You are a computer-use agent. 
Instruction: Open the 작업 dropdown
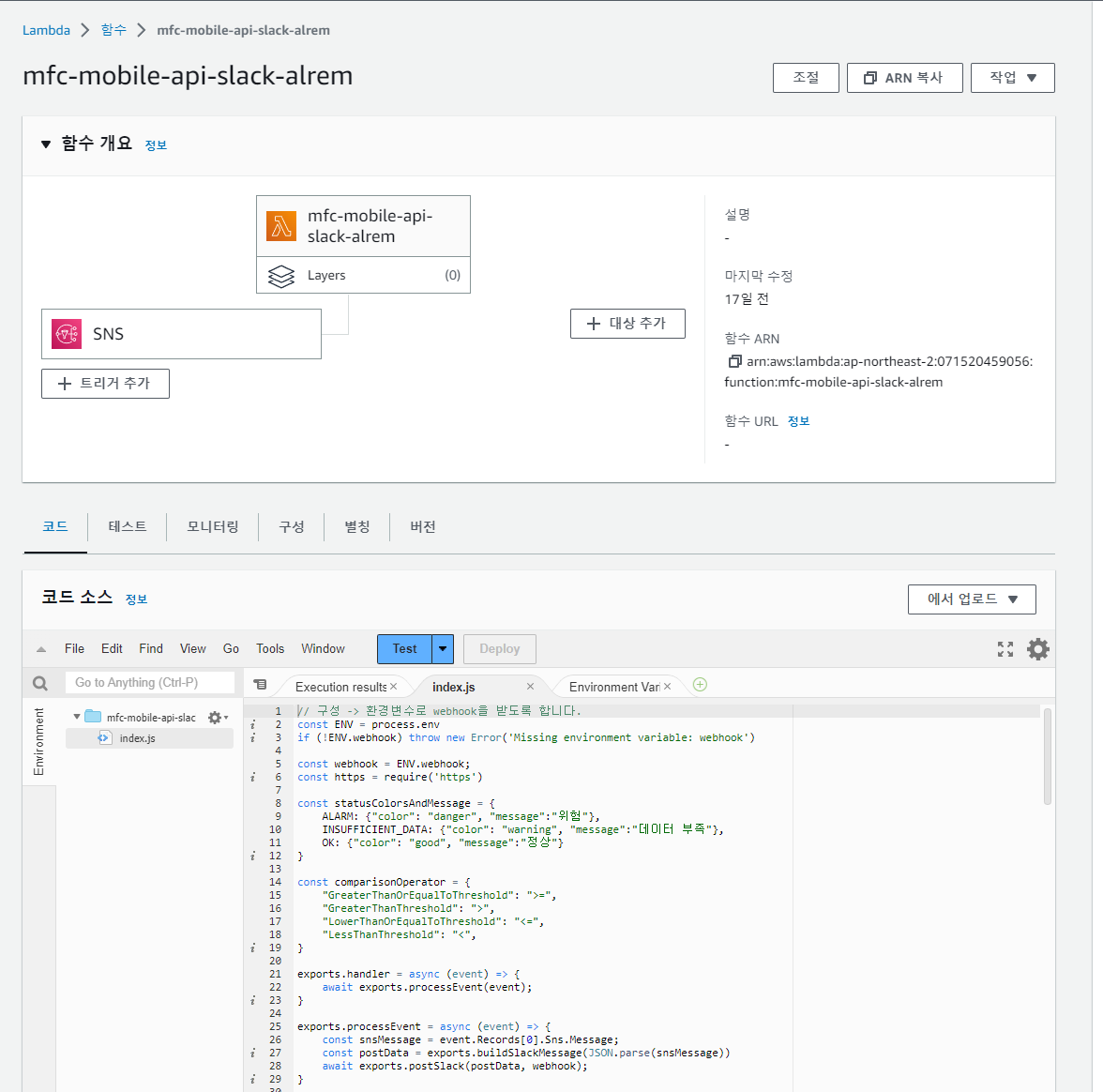tap(1012, 77)
